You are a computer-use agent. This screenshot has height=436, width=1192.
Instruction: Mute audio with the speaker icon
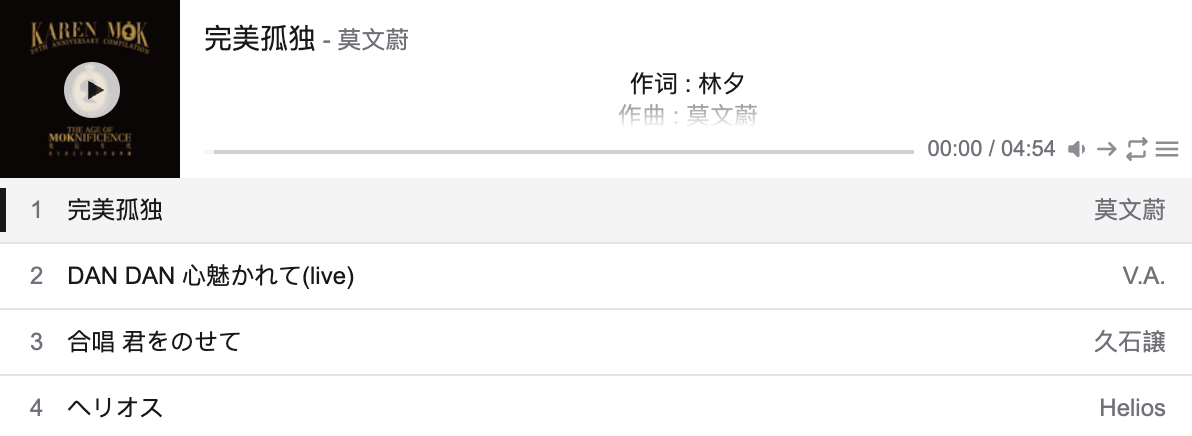(x=1076, y=149)
